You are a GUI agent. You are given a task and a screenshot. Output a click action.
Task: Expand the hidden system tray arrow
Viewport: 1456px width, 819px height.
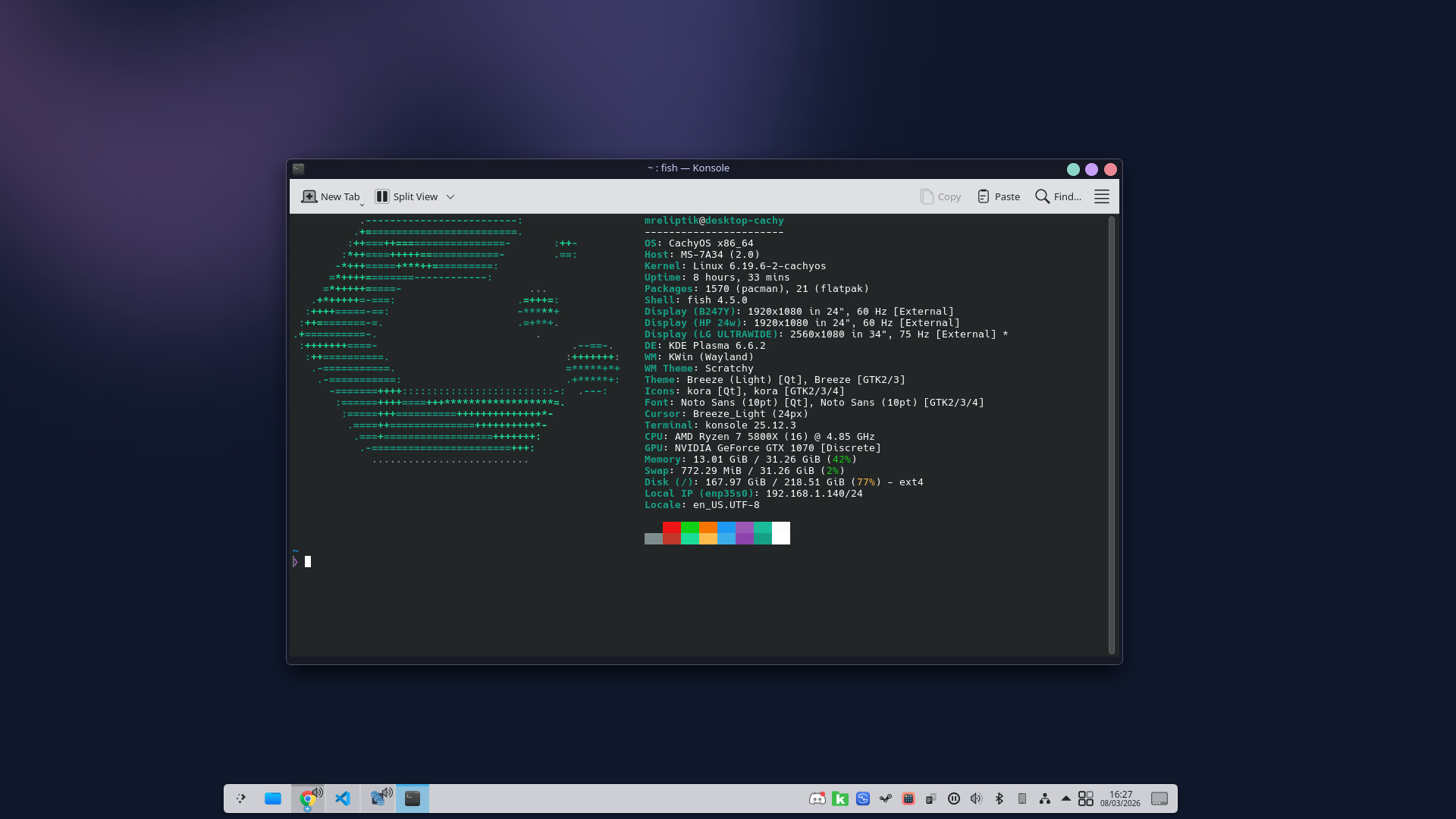click(x=1065, y=799)
